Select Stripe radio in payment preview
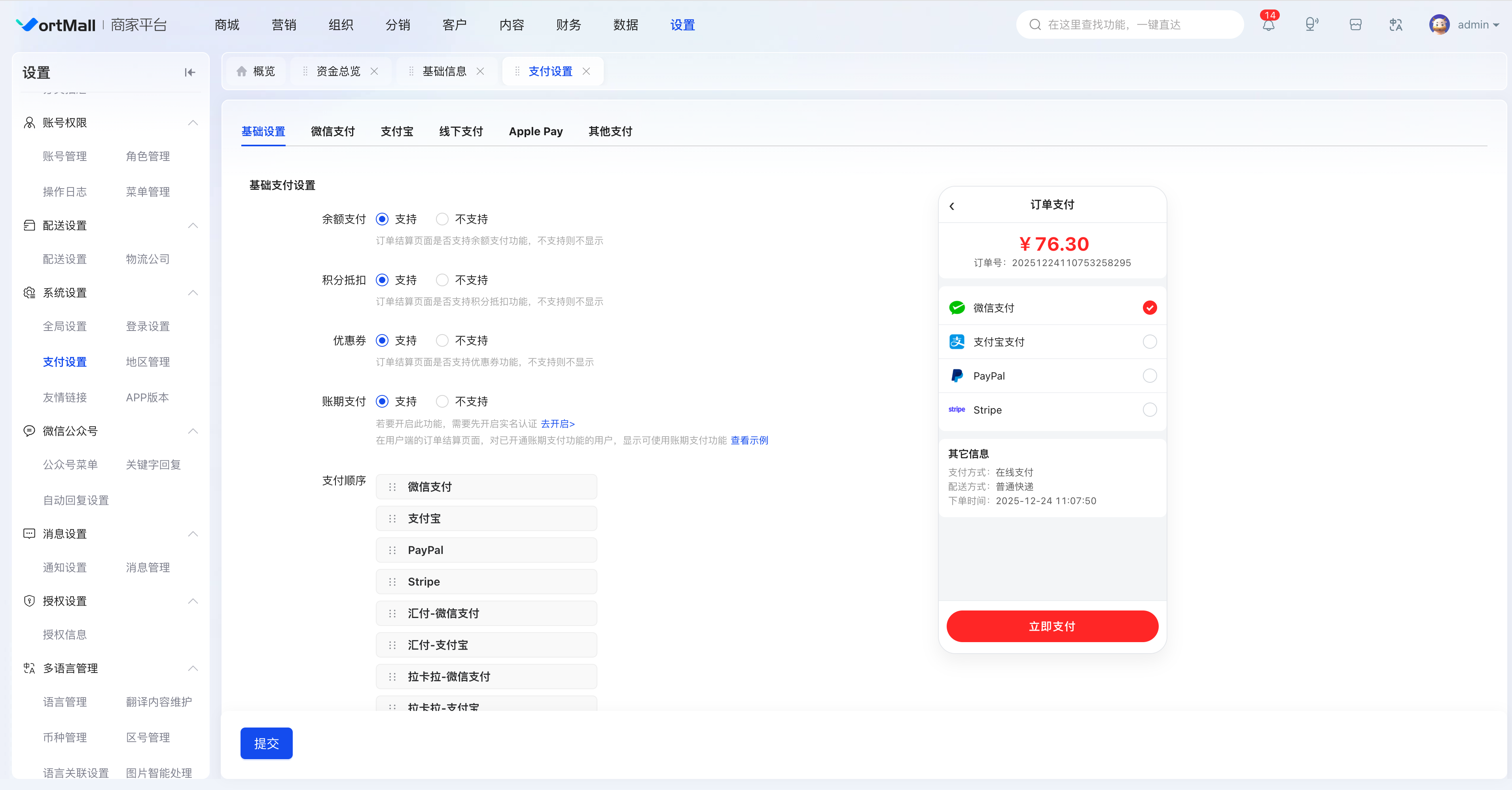This screenshot has height=790, width=1512. 1149,409
